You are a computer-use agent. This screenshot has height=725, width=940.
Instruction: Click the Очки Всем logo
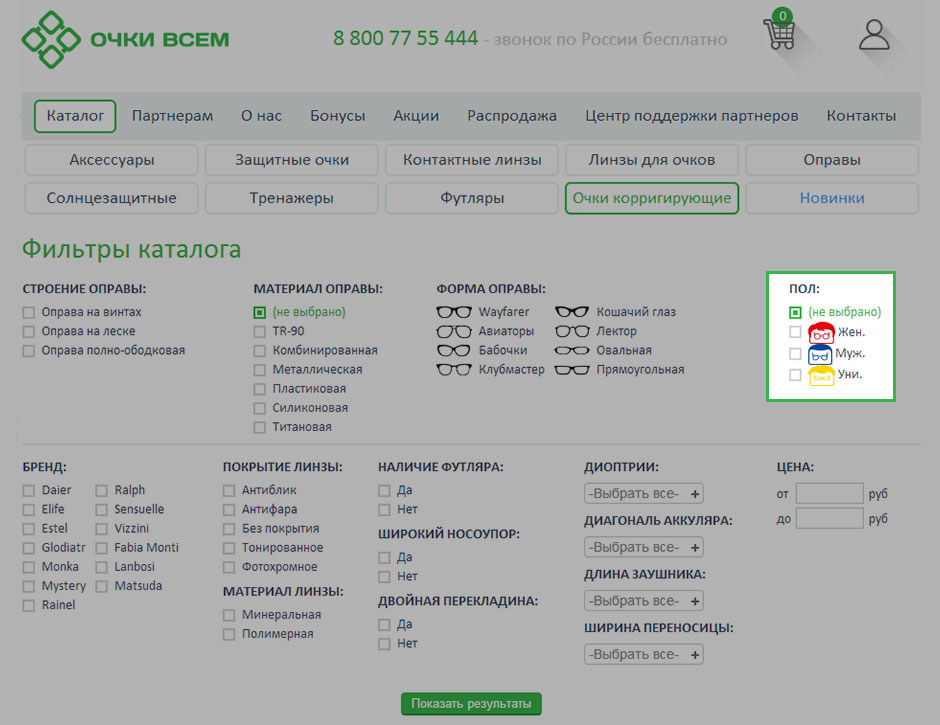[126, 39]
